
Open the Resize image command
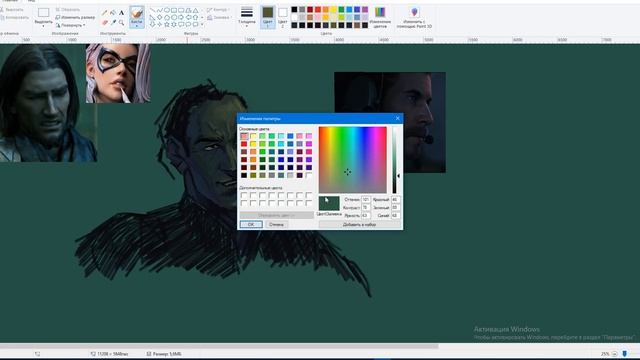pyautogui.click(x=75, y=17)
